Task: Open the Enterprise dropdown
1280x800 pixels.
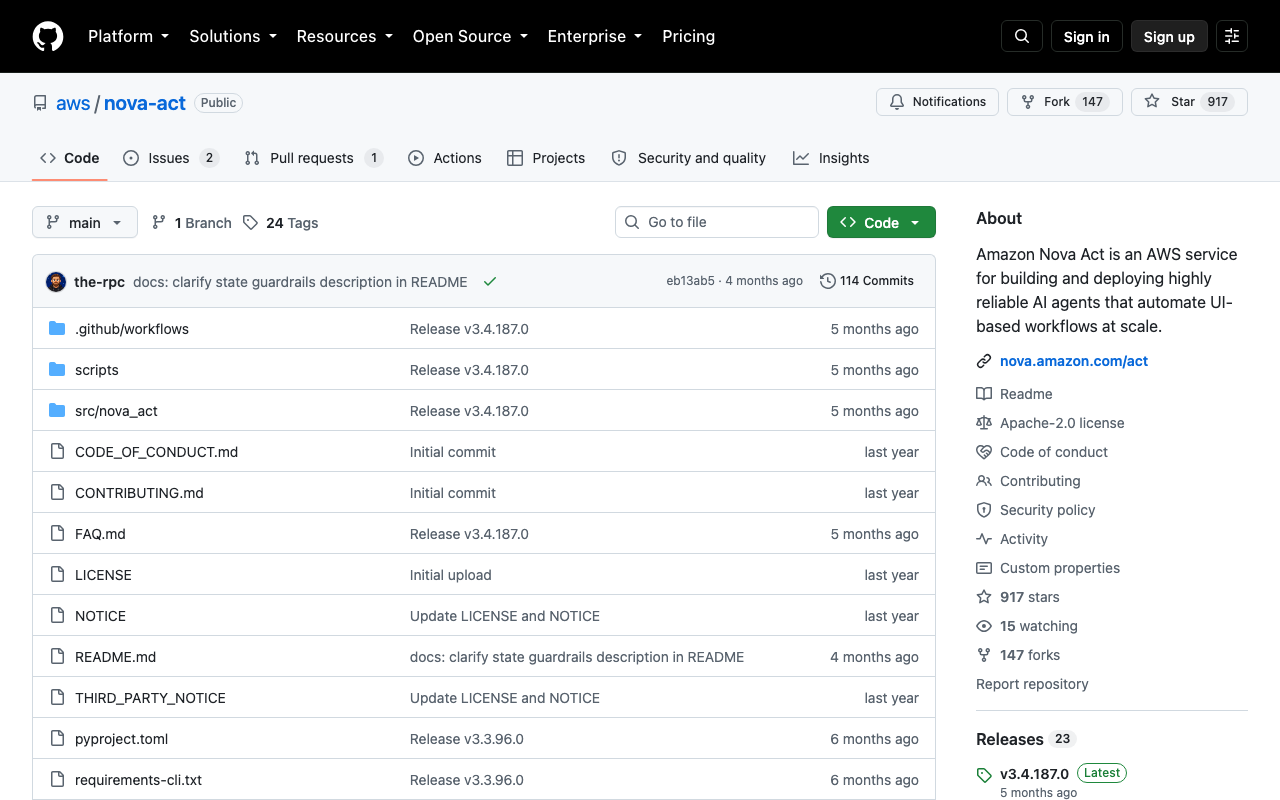Action: pyautogui.click(x=595, y=36)
